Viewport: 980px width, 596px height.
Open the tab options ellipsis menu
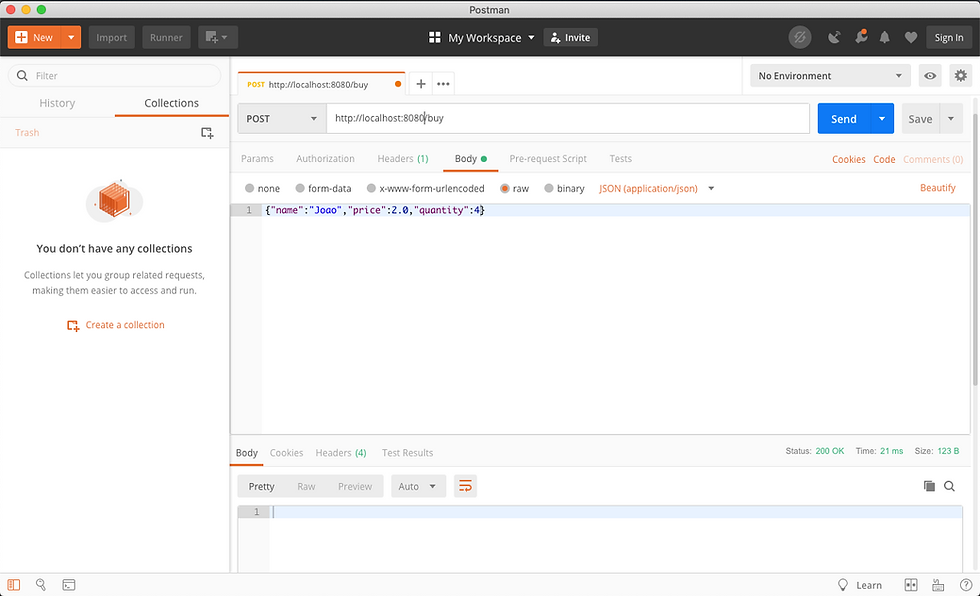point(443,84)
